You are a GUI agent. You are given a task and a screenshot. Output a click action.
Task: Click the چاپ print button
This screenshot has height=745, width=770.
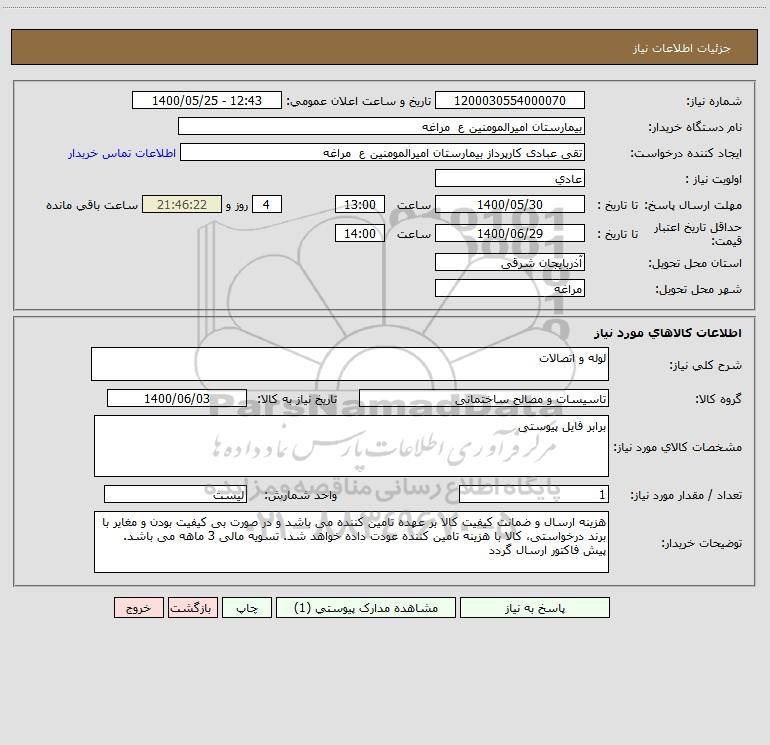click(247, 607)
